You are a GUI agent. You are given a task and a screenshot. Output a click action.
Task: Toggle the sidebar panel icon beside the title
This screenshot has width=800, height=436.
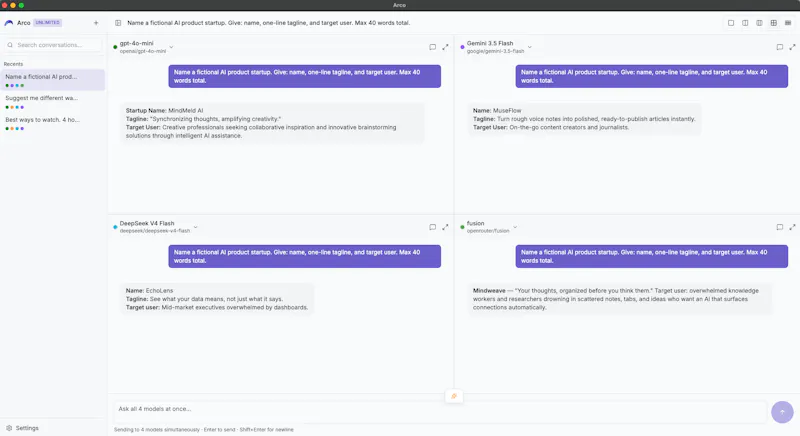coord(118,23)
